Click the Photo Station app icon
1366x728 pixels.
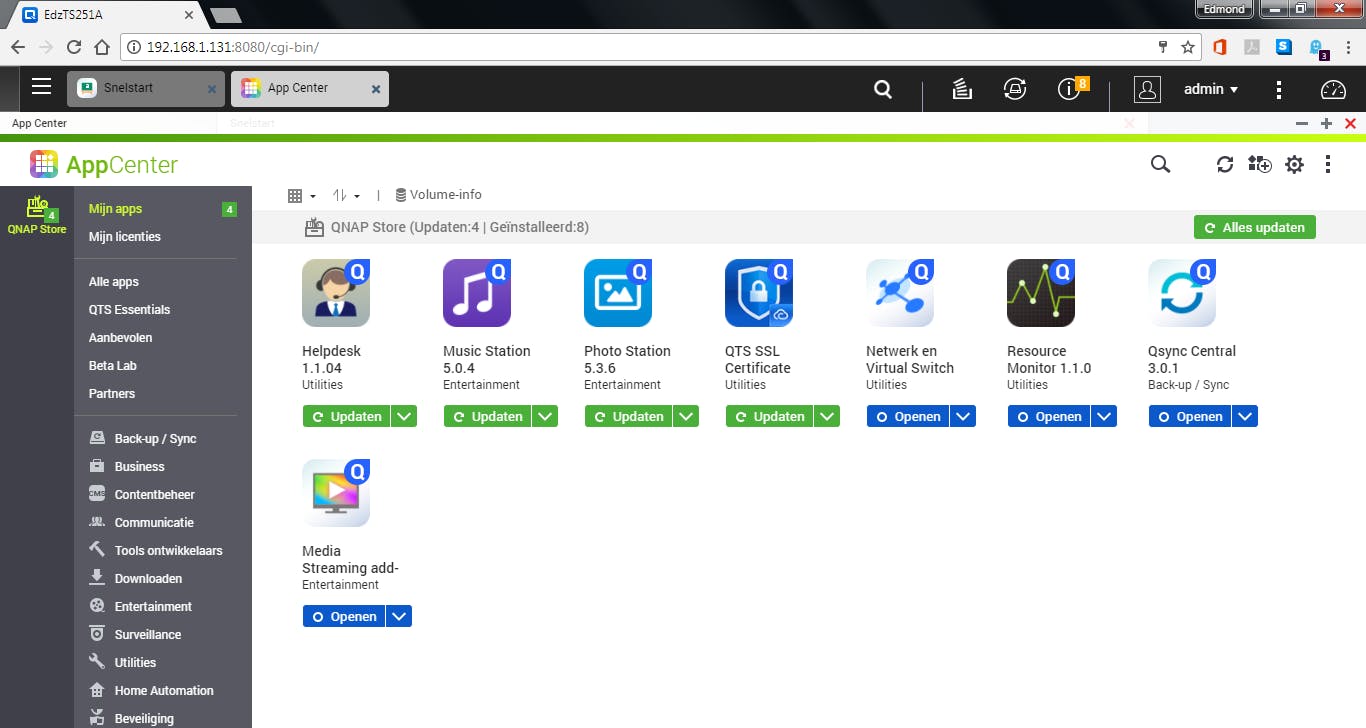click(618, 293)
